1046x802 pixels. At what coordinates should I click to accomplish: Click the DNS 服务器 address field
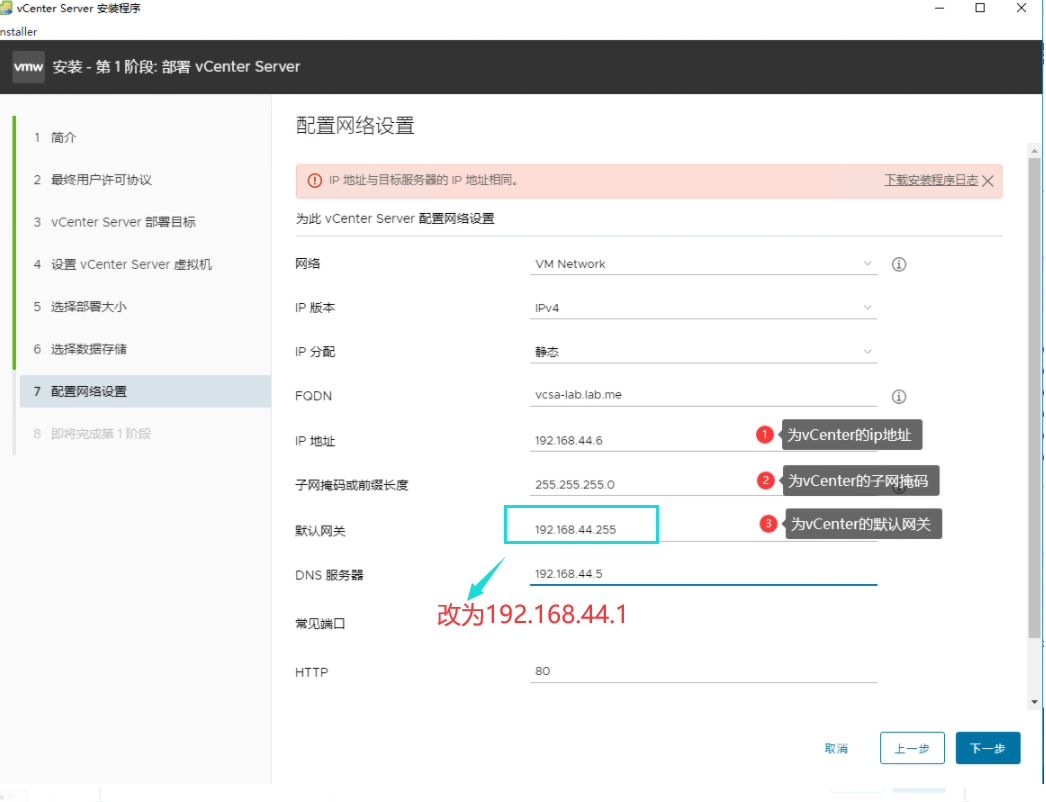650,573
